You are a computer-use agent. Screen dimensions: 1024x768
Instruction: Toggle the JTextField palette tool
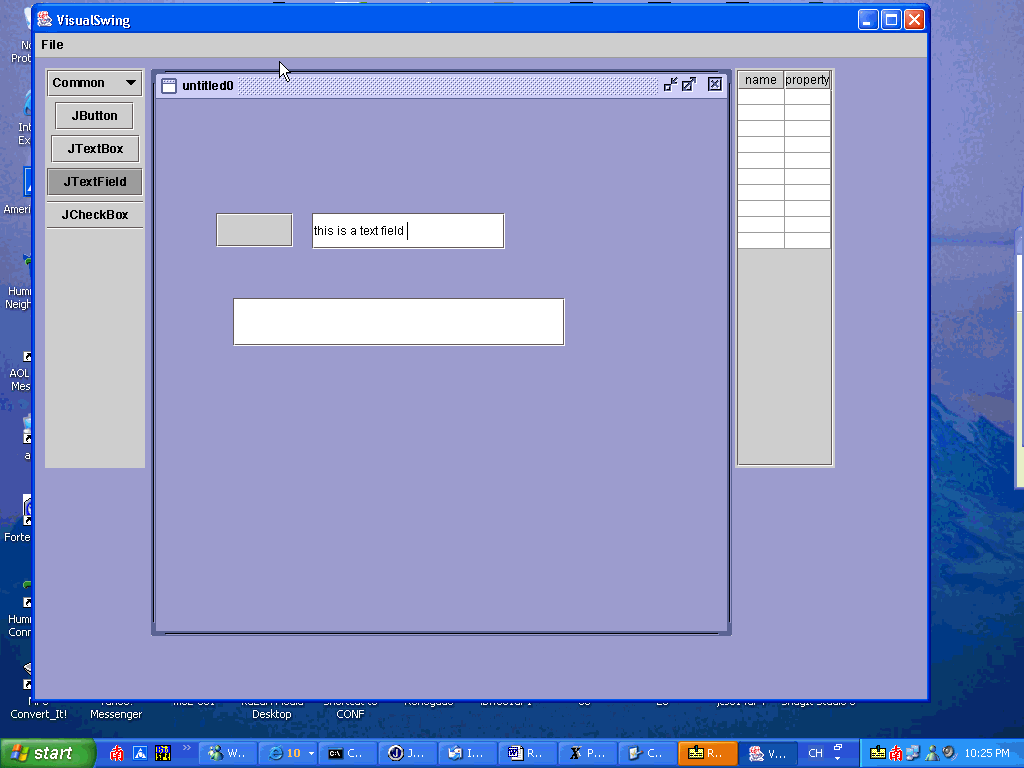click(95, 182)
